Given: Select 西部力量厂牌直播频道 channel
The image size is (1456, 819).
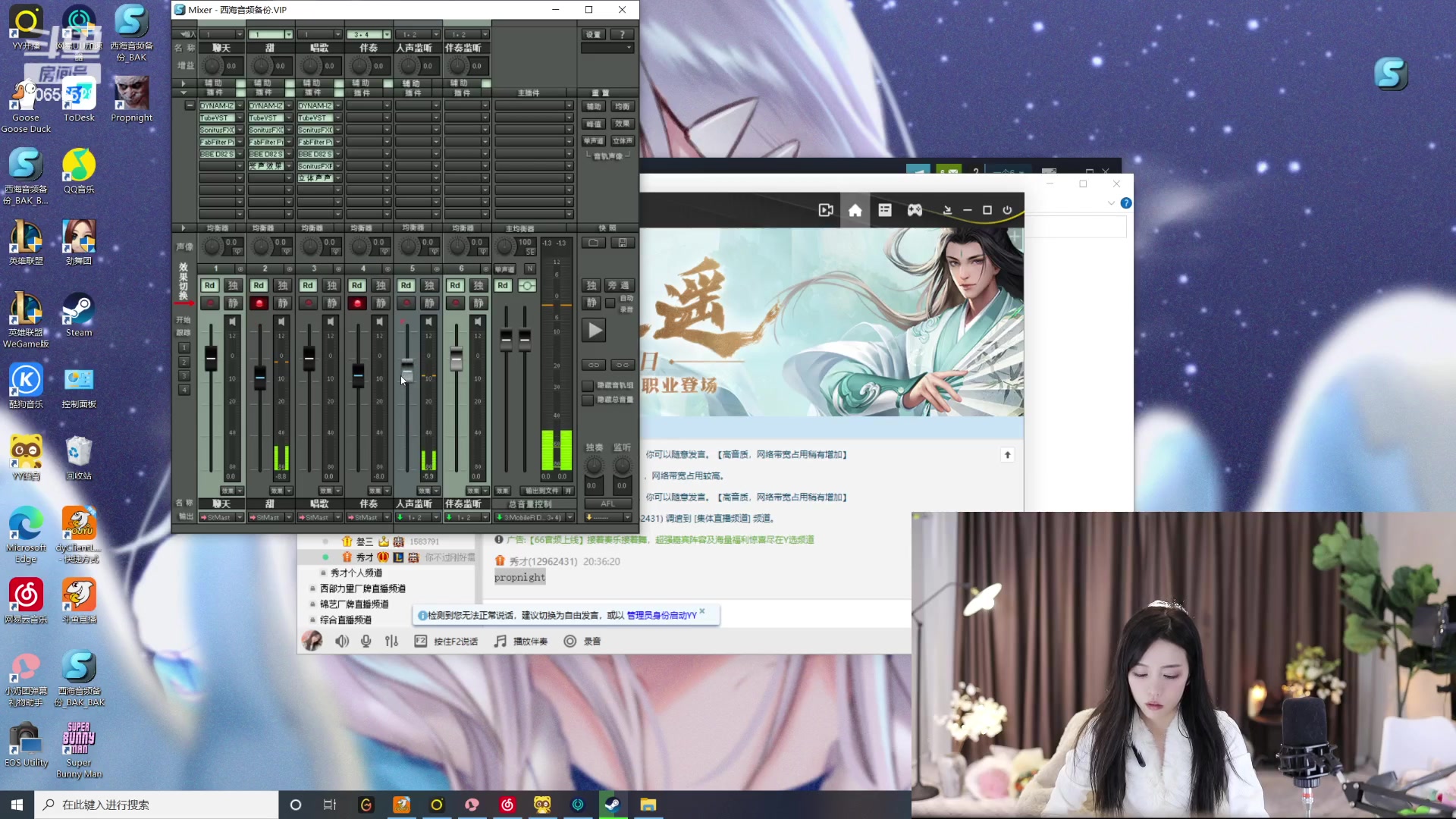Looking at the screenshot, I should pyautogui.click(x=362, y=588).
